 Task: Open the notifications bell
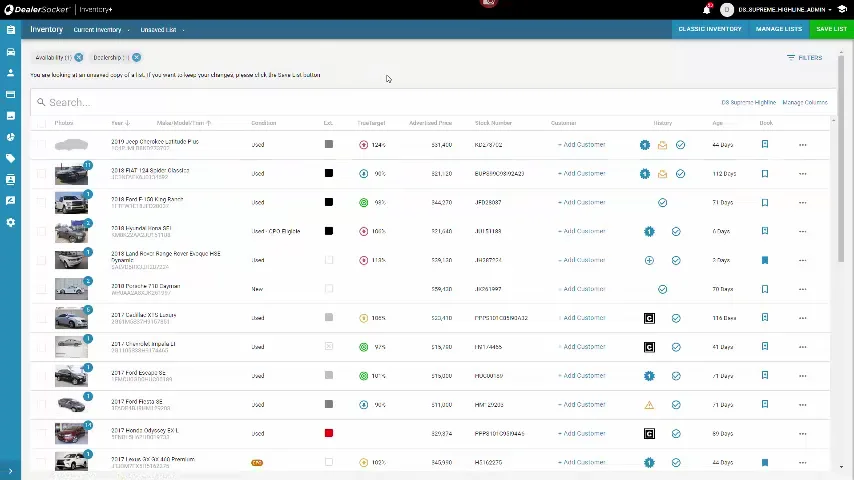[706, 10]
